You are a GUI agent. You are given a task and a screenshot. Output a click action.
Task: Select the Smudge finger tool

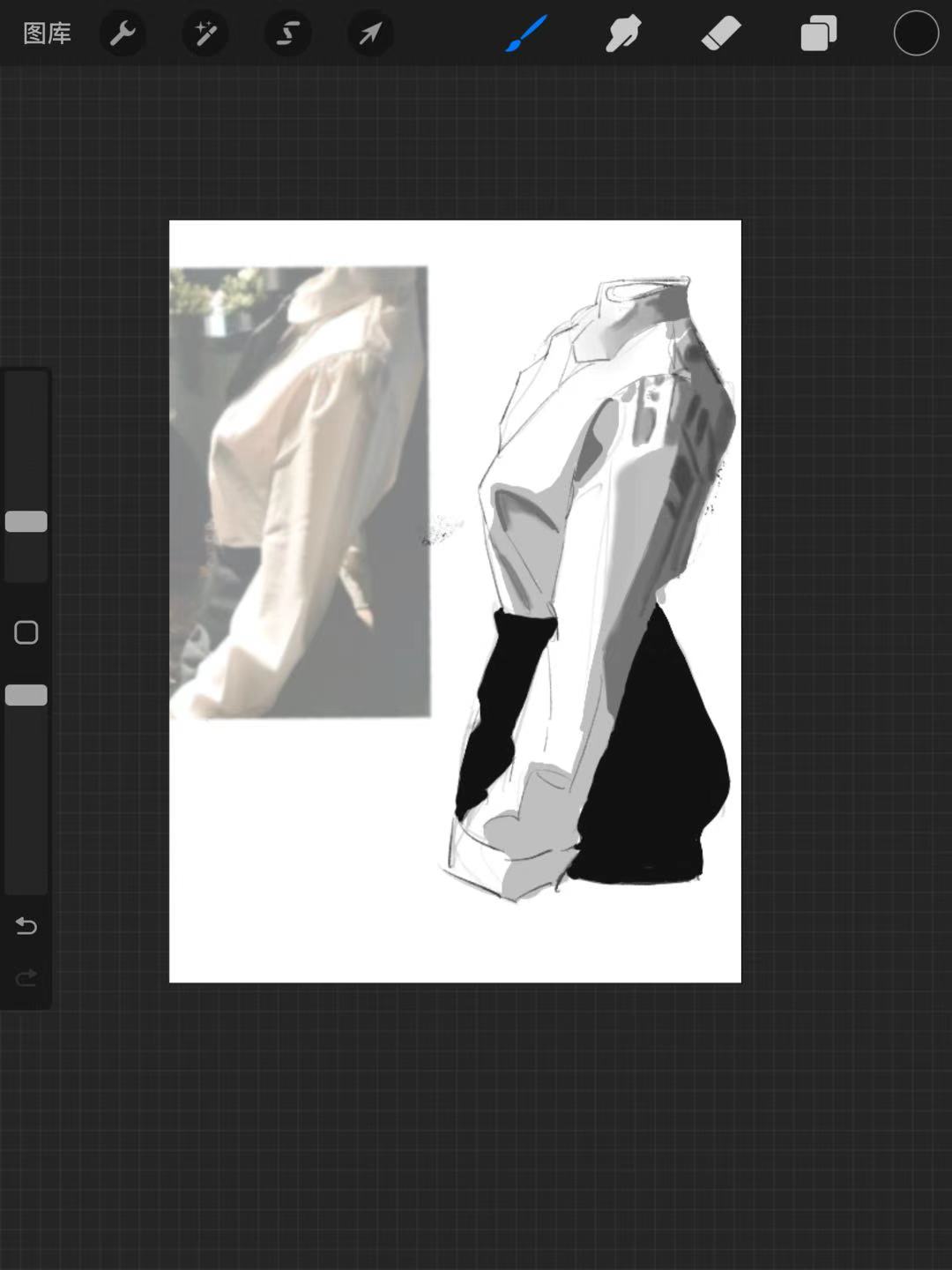623,34
